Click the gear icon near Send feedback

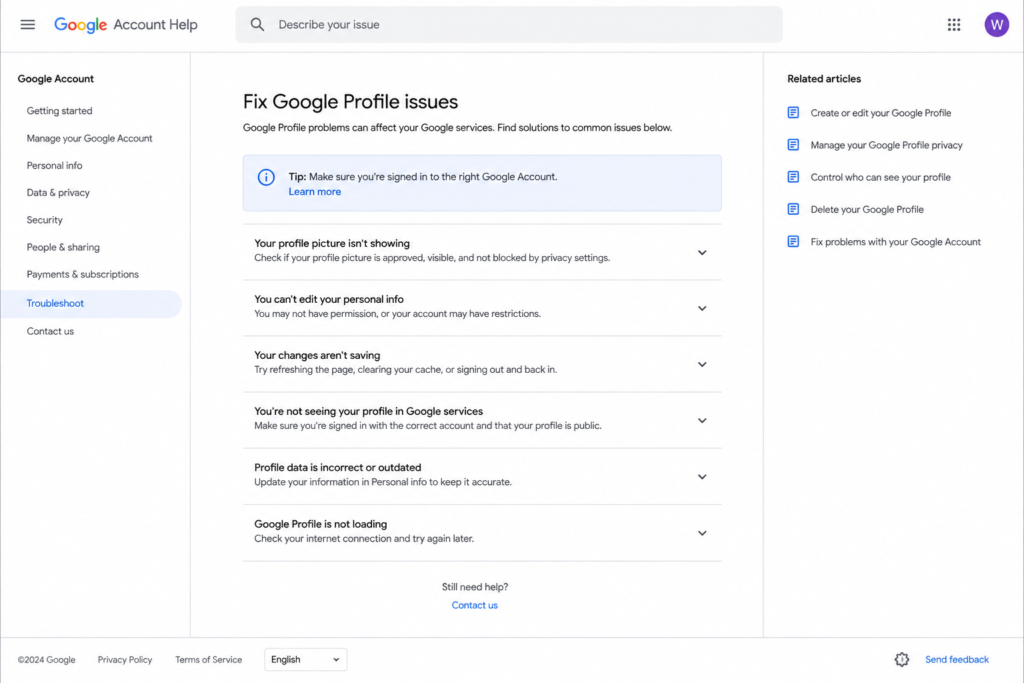901,659
